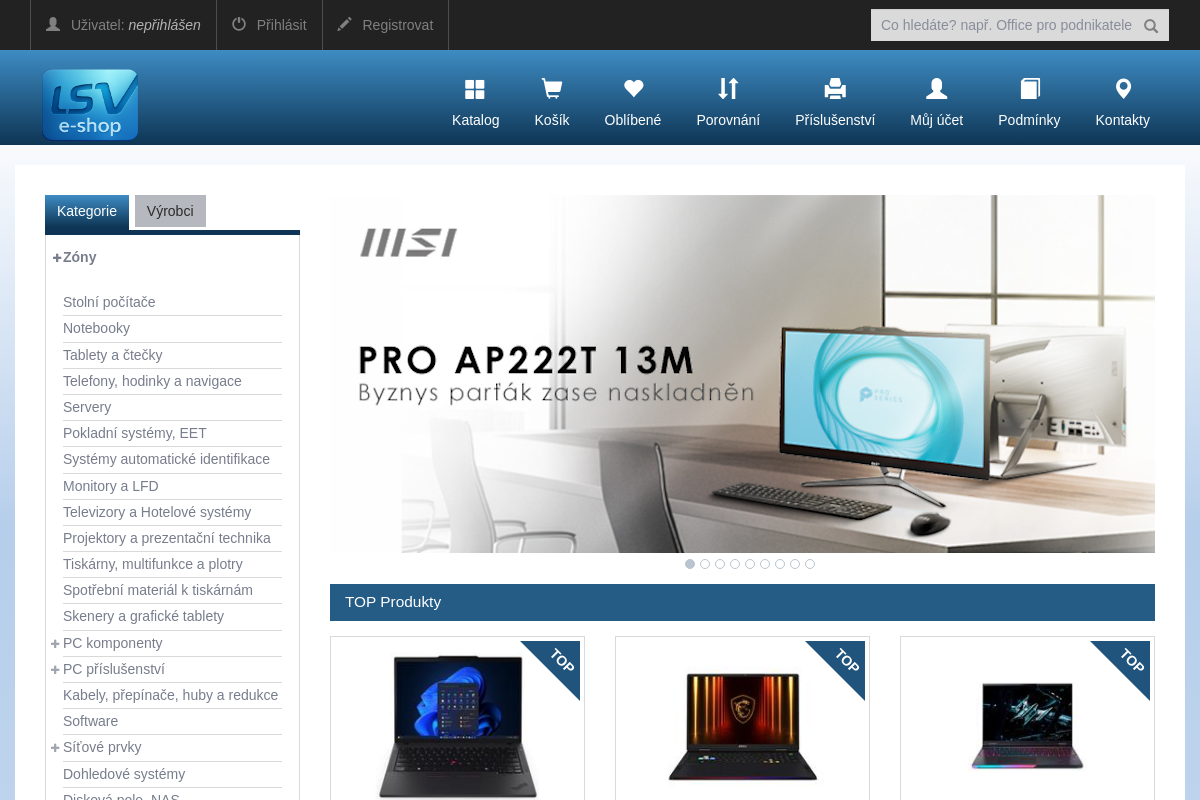The width and height of the screenshot is (1200, 800).
Task: Select the third banner slide dot
Action: (x=720, y=564)
